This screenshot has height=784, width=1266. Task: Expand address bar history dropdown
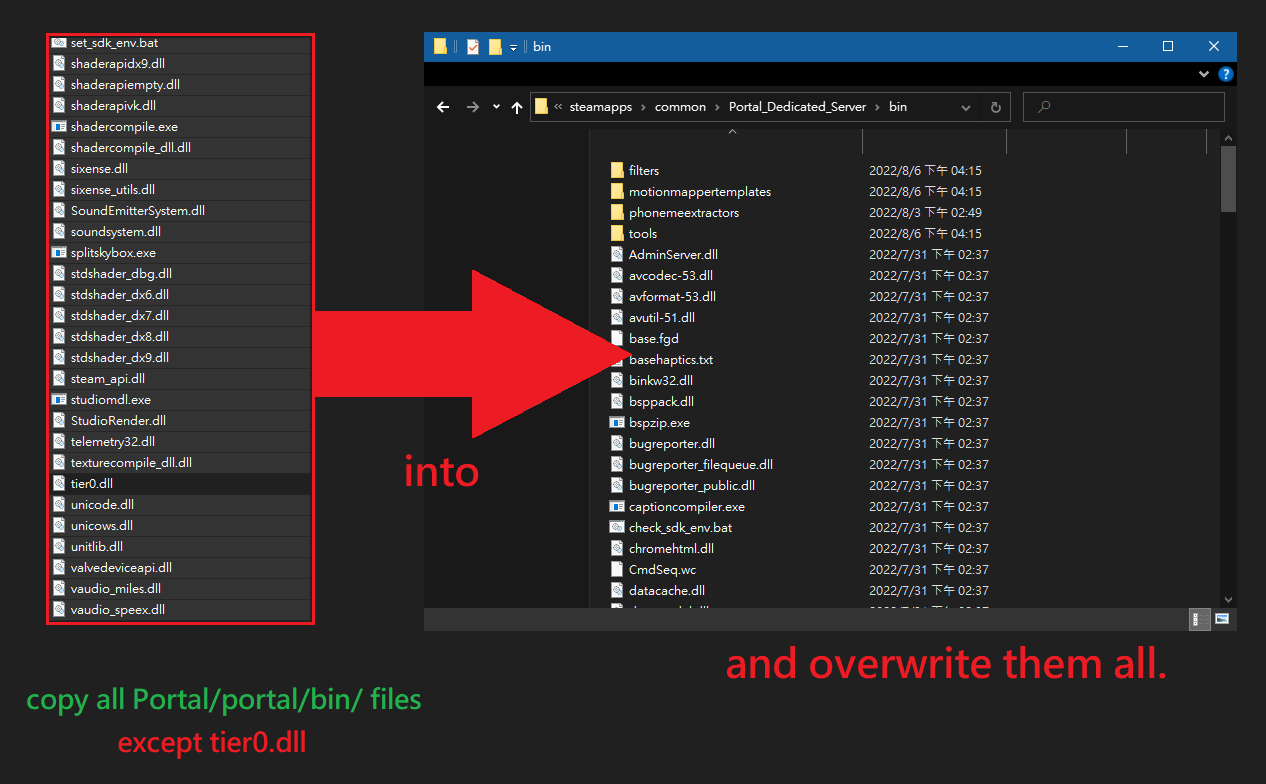966,107
